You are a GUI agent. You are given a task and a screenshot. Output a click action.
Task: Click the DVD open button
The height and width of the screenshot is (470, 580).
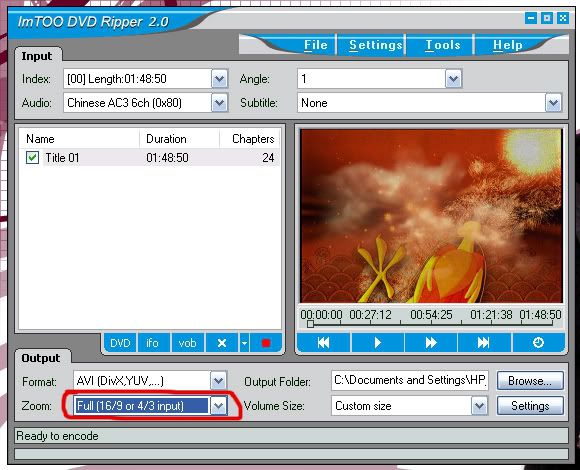[x=120, y=343]
